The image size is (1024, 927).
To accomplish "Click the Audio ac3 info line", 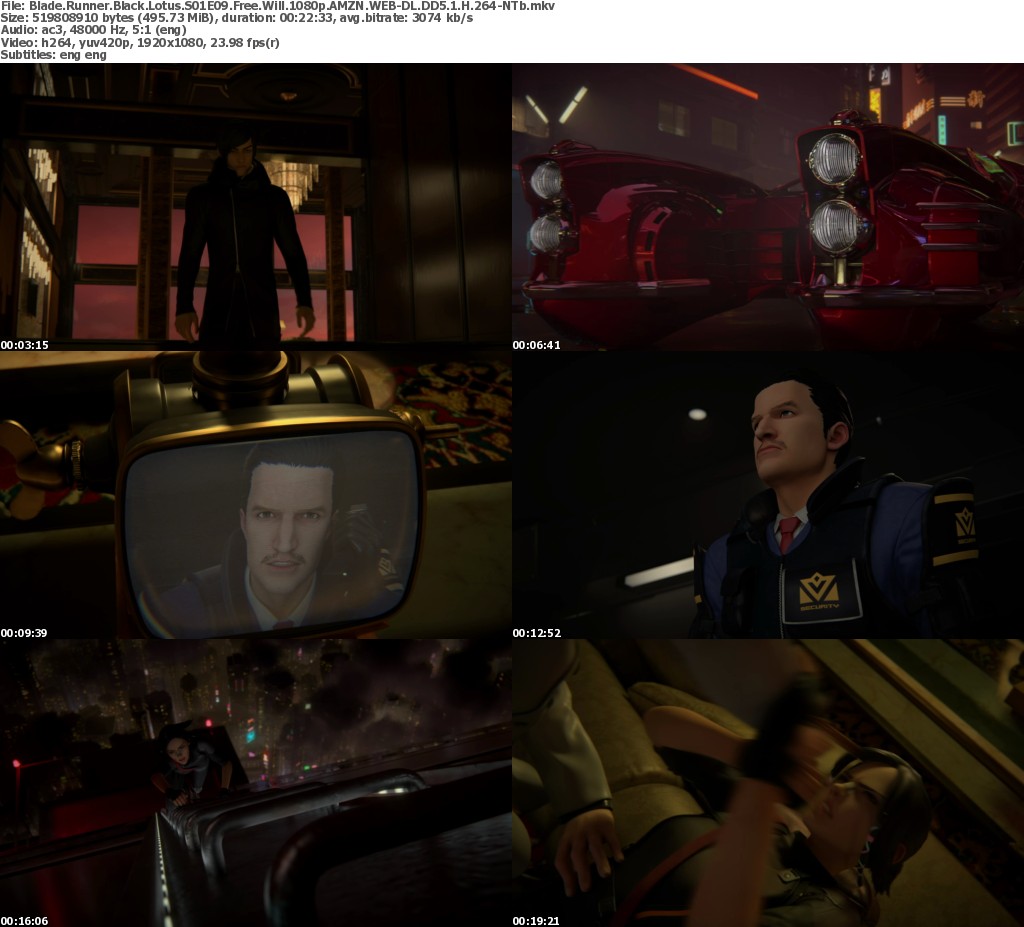I will tap(96, 30).
